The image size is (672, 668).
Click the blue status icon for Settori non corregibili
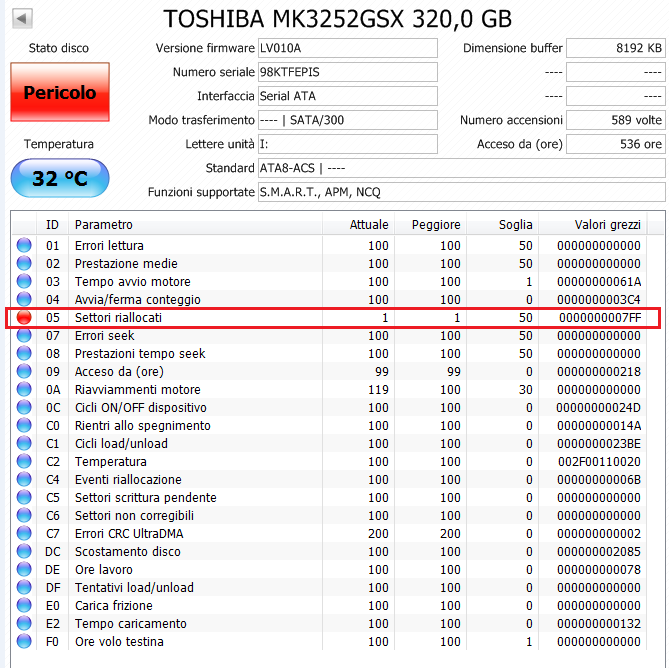[24, 515]
